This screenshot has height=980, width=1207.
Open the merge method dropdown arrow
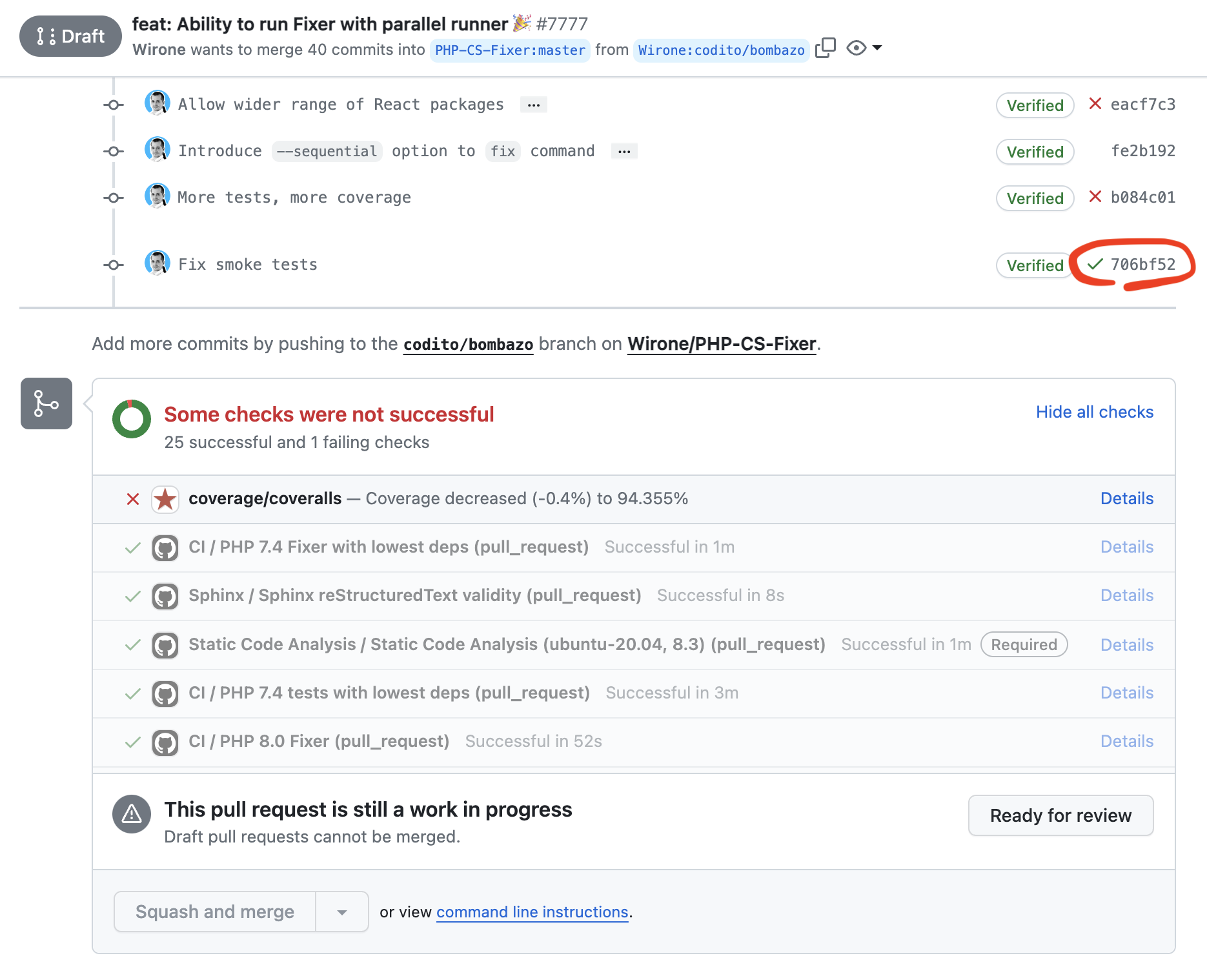[342, 912]
